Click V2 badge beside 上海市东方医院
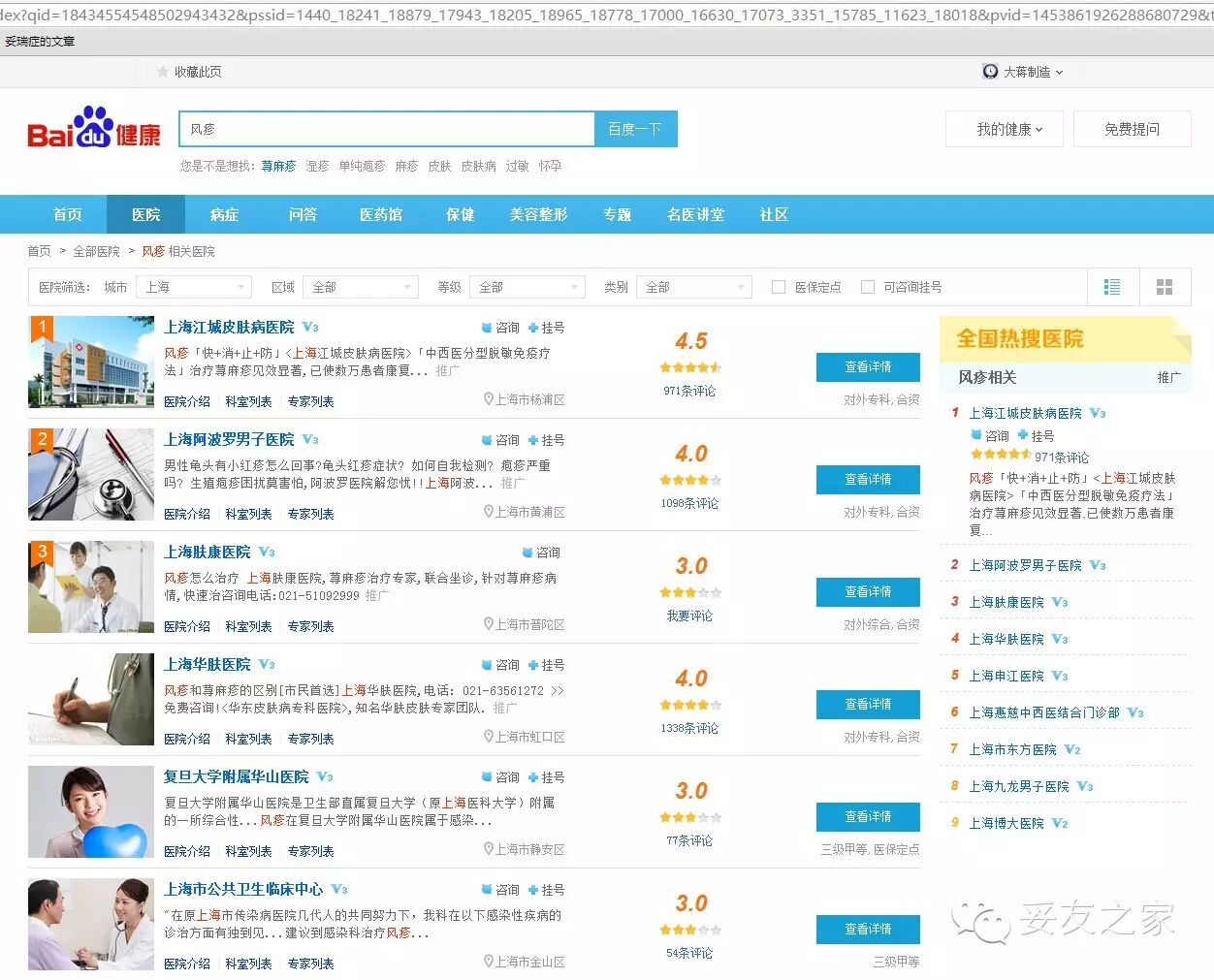 (1072, 749)
